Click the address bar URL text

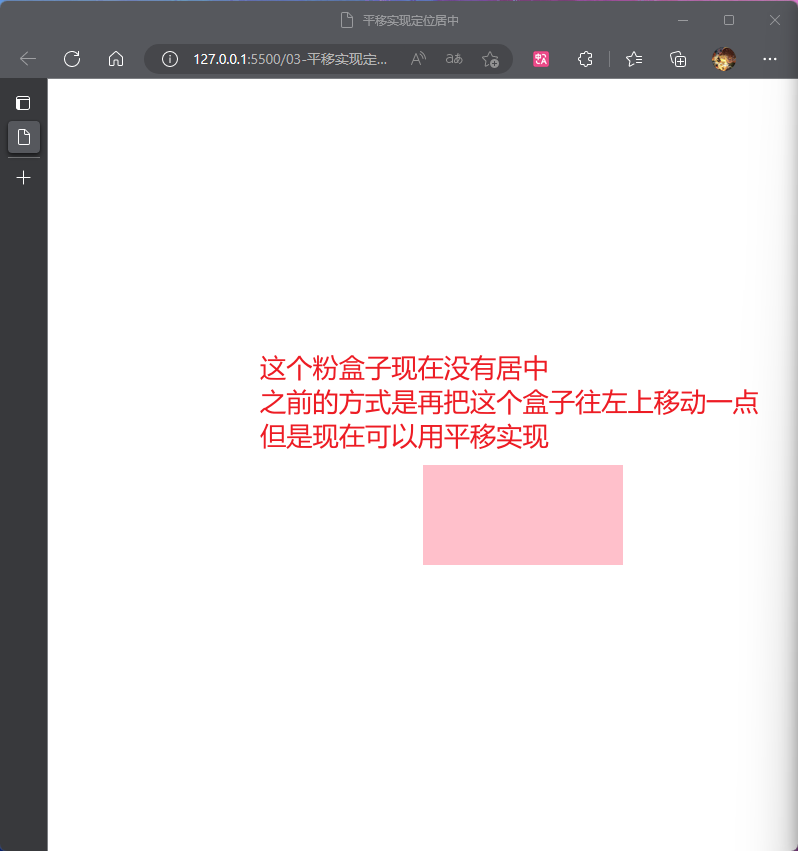290,59
